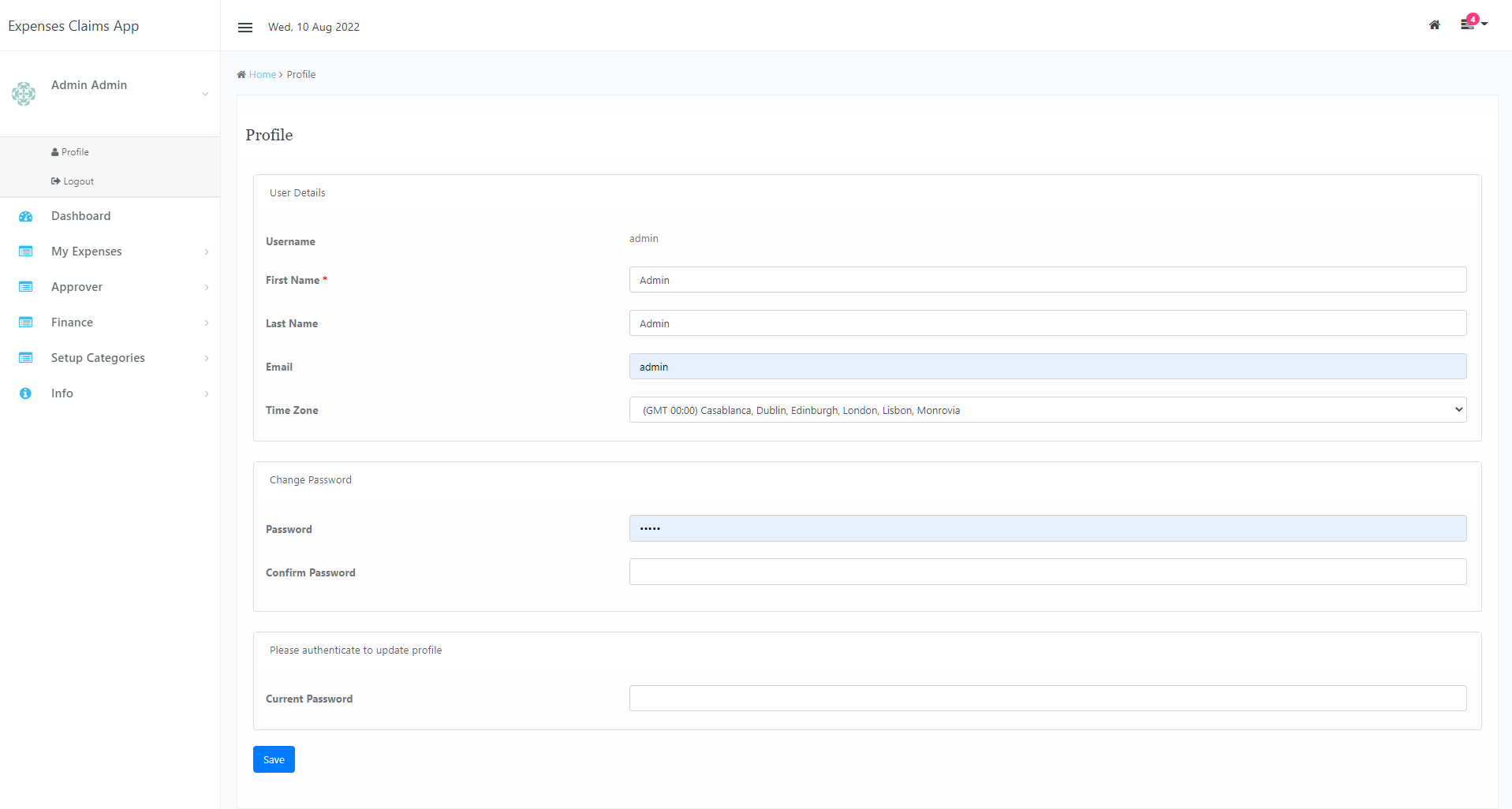The height and width of the screenshot is (809, 1512).
Task: Focus the First Name input field
Action: click(x=1047, y=280)
